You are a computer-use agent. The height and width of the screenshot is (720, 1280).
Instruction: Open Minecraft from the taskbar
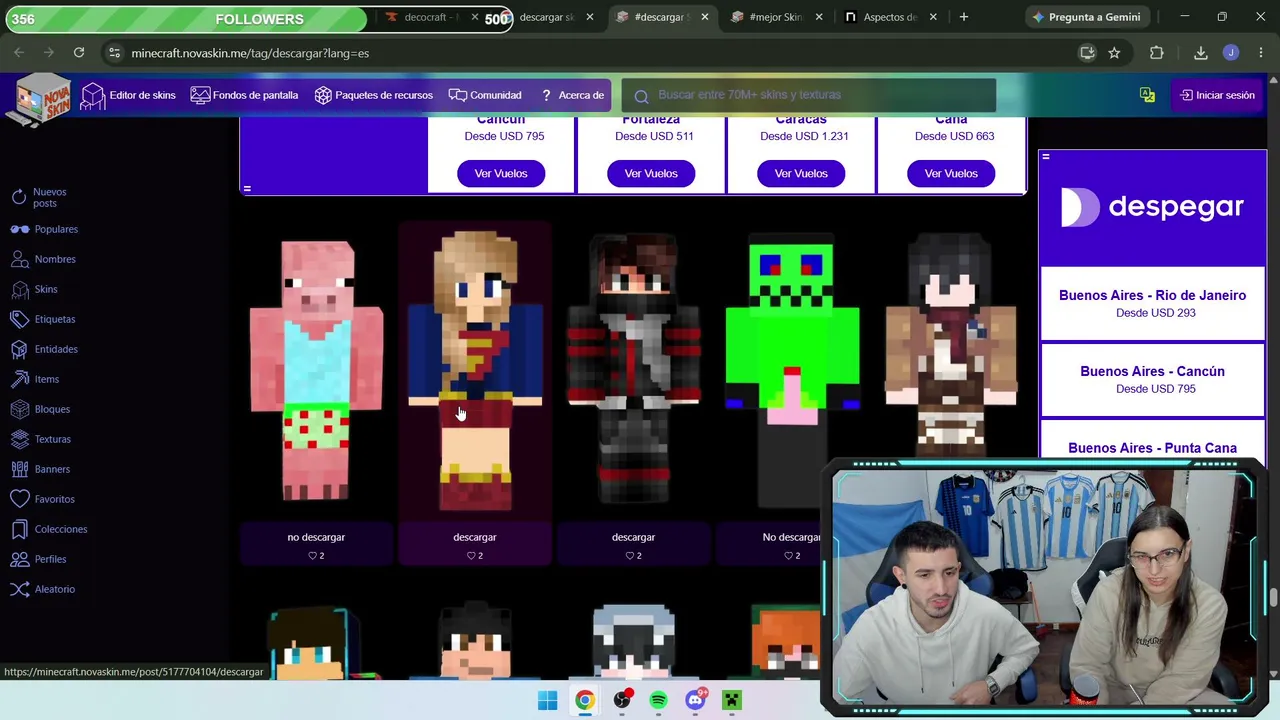732,700
